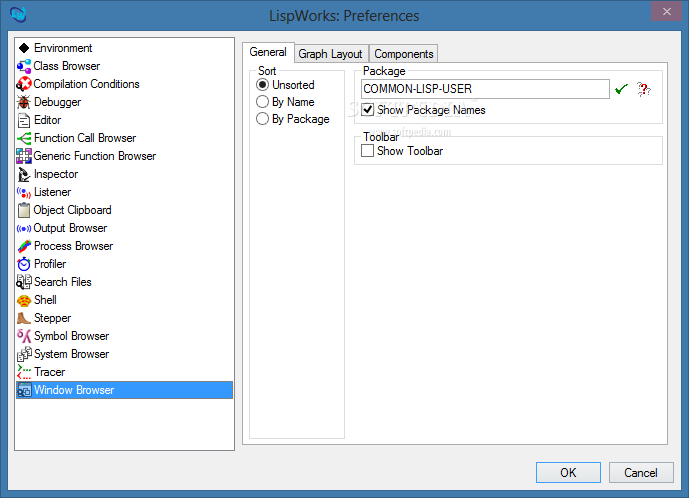Viewport: 689px width, 498px height.
Task: Click the Cancel button
Action: pyautogui.click(x=641, y=472)
